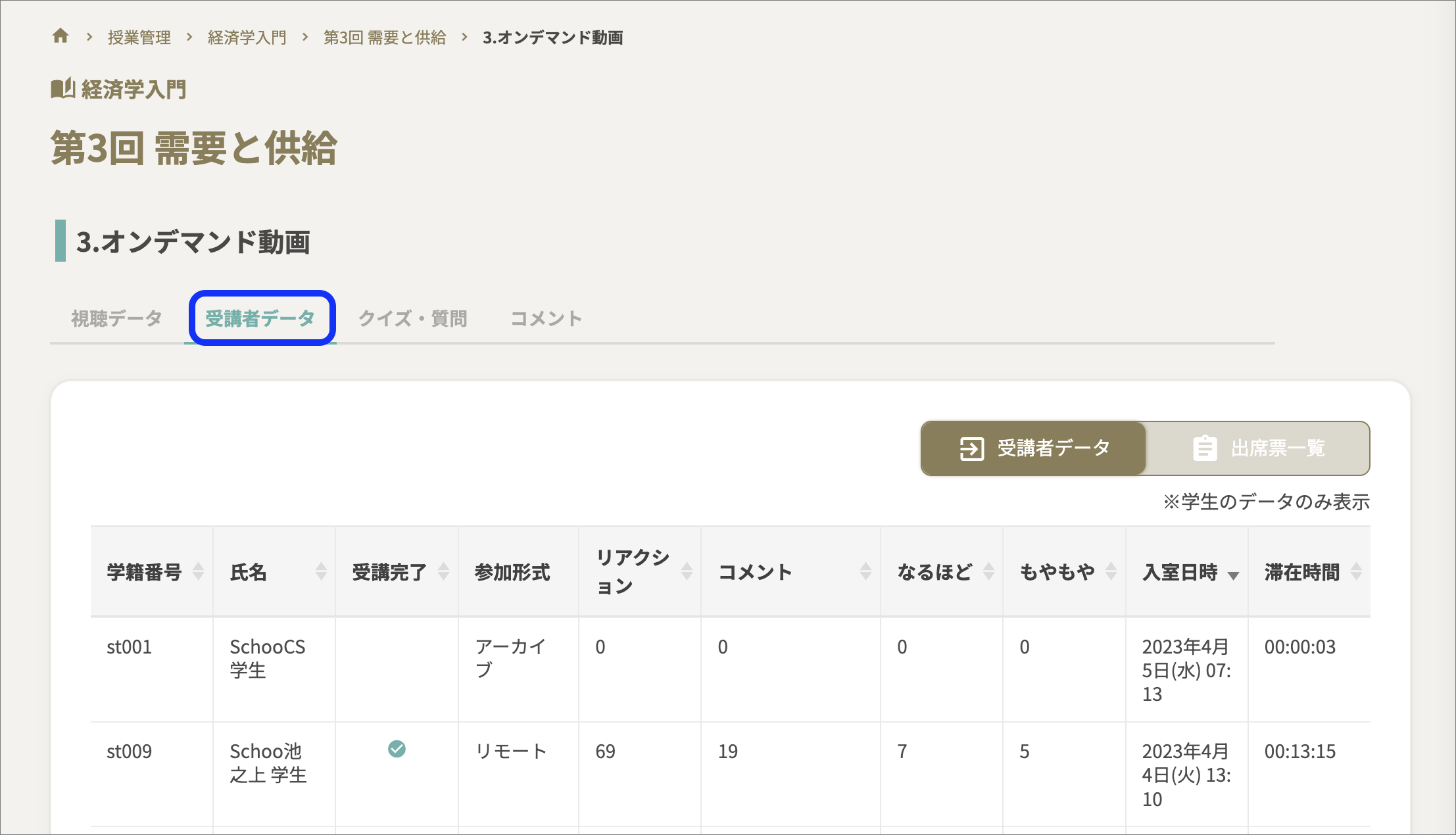Open the クイズ・質問 tab
Image resolution: width=1456 pixels, height=835 pixels.
click(x=413, y=319)
